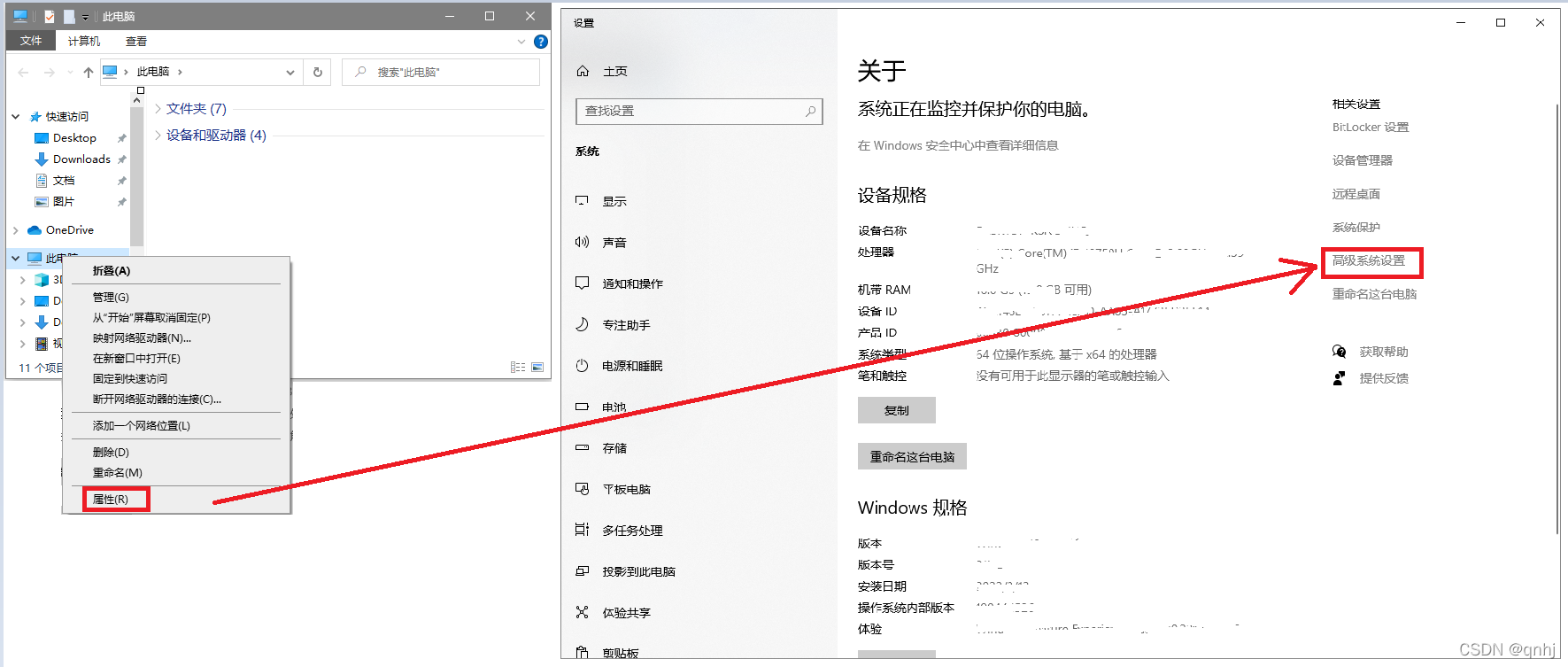Open Clipboard settings icon

pyautogui.click(x=582, y=653)
